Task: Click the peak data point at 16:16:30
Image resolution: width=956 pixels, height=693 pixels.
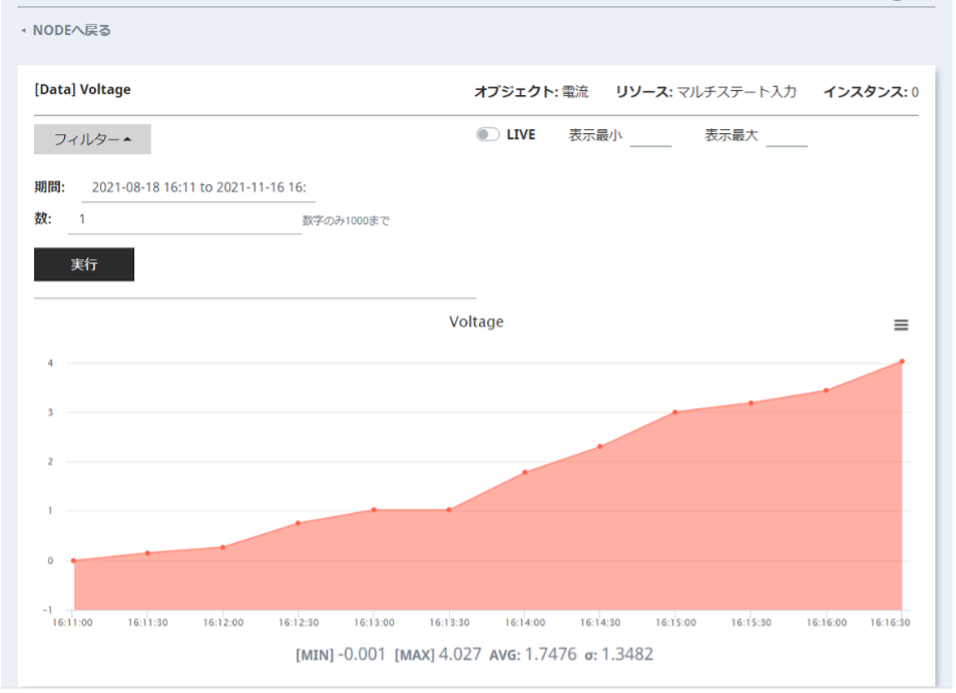Action: pos(902,361)
